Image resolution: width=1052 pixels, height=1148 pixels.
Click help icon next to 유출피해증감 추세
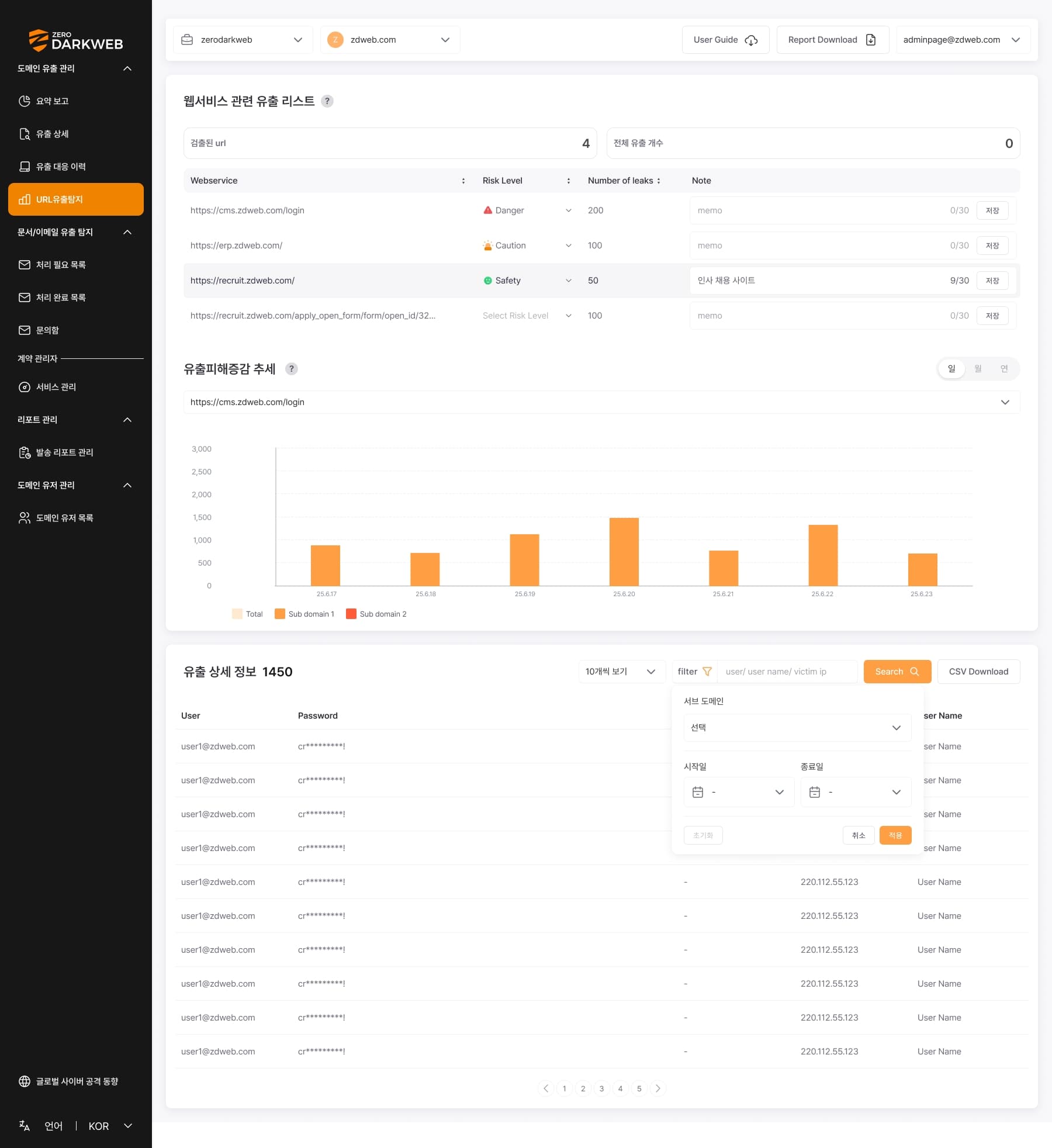tap(291, 369)
